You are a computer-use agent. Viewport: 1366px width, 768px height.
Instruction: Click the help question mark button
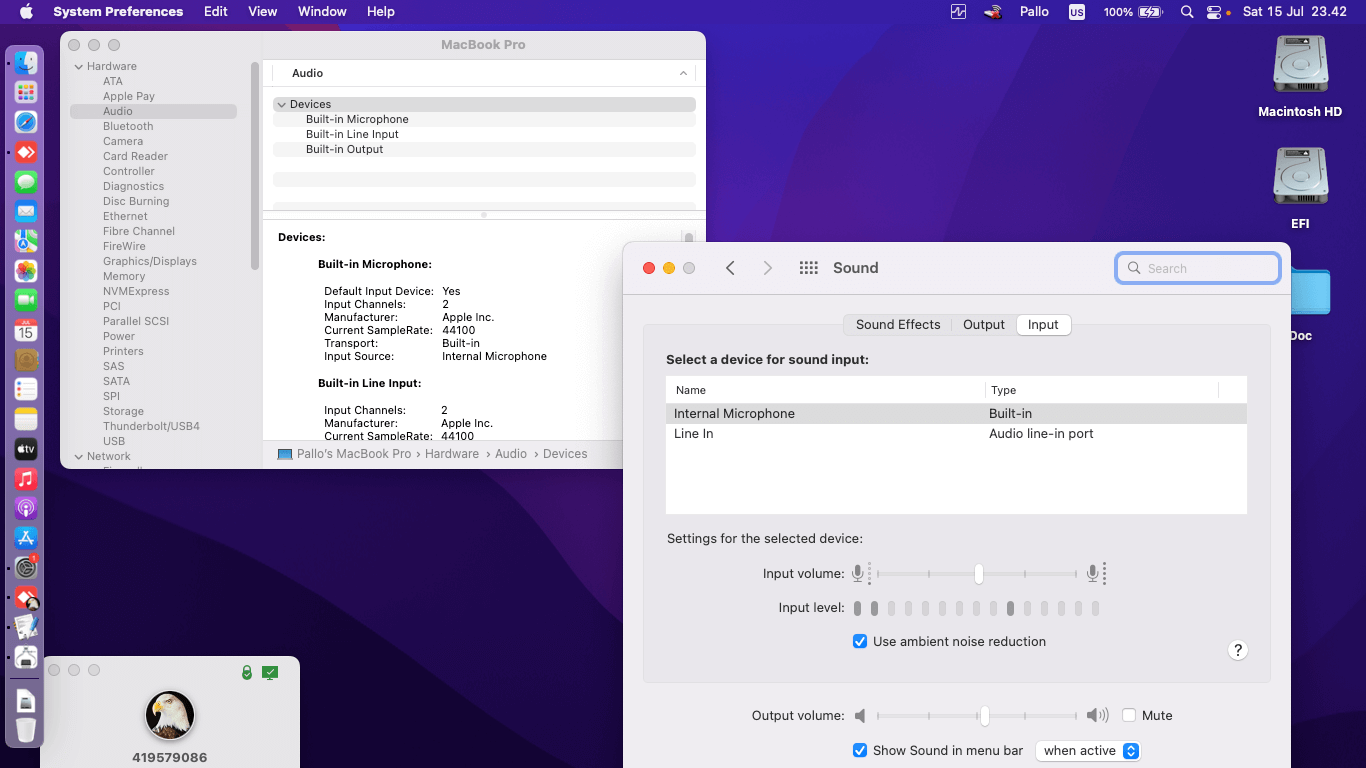tap(1238, 650)
